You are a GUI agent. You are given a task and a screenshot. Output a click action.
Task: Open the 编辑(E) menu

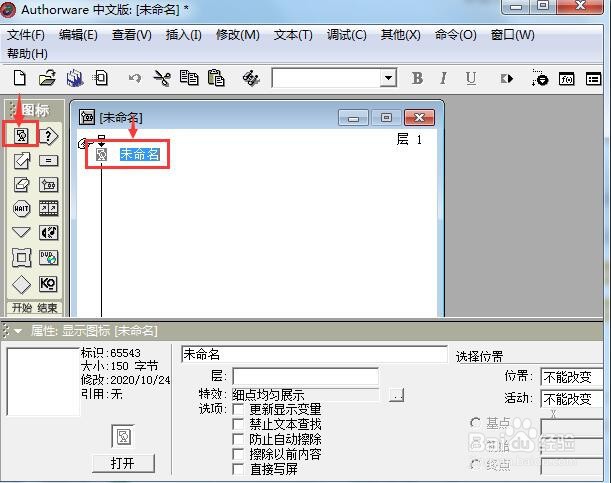click(78, 35)
